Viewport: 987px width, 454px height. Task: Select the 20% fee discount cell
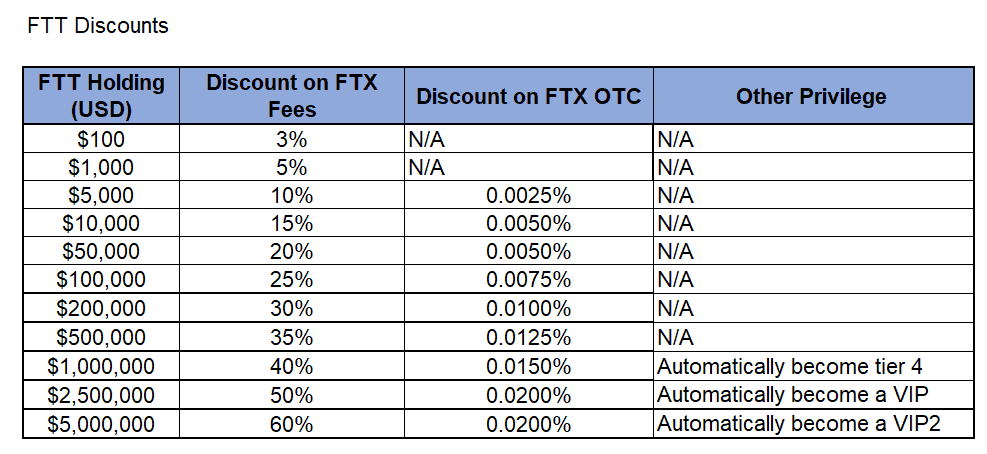tap(292, 252)
